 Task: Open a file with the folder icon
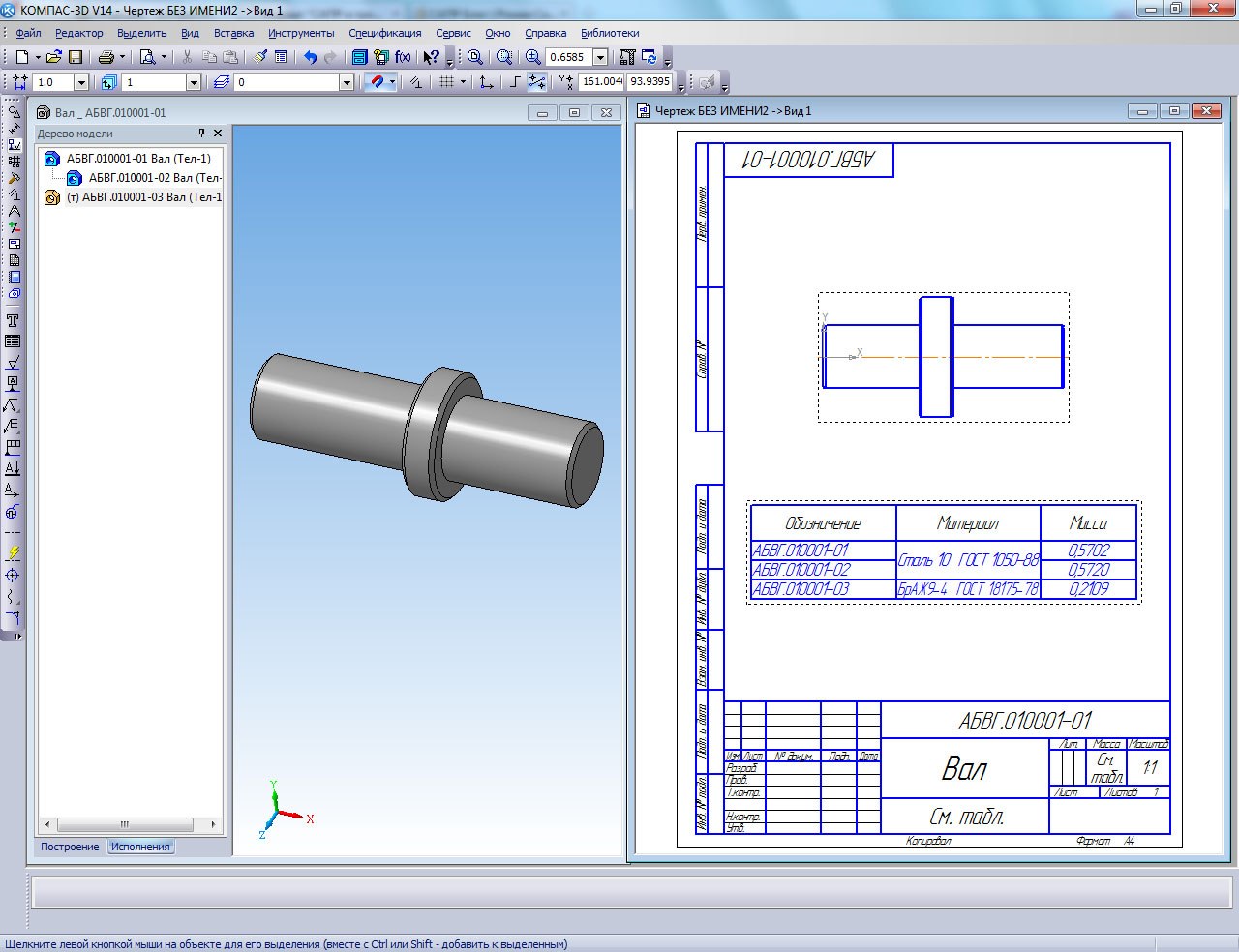[x=53, y=57]
